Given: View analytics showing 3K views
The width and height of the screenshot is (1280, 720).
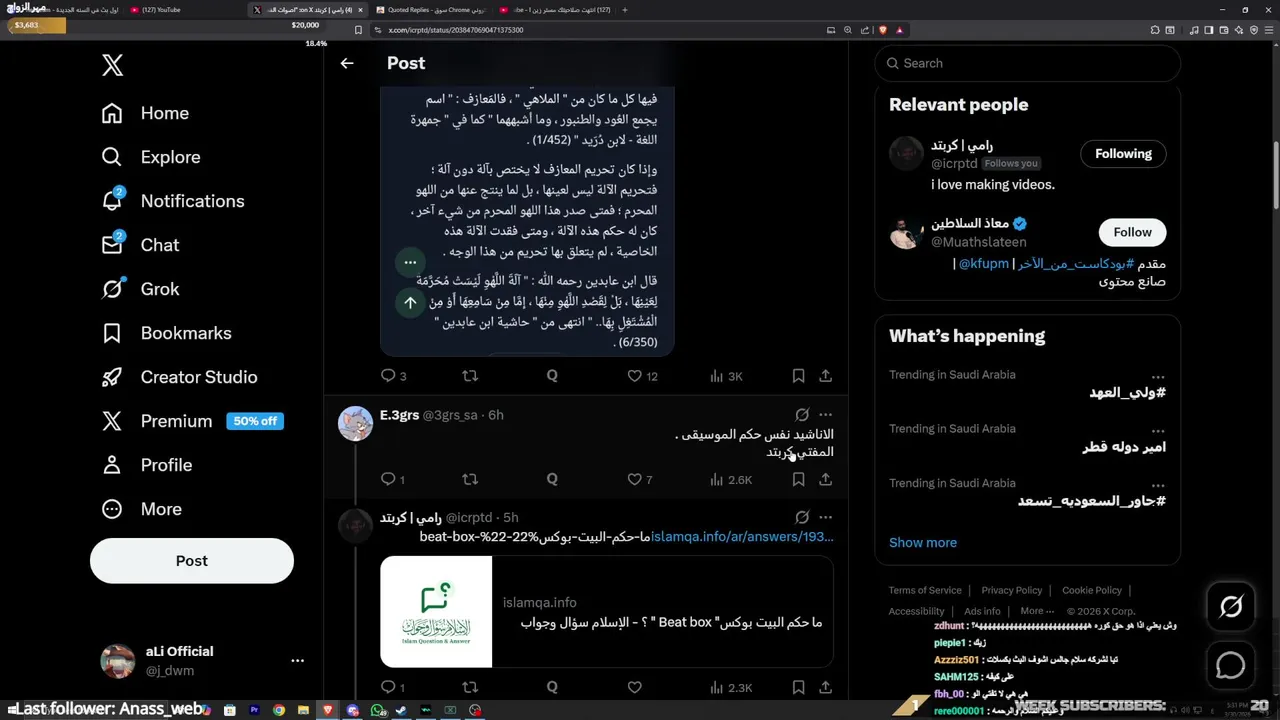Looking at the screenshot, I should coord(726,376).
